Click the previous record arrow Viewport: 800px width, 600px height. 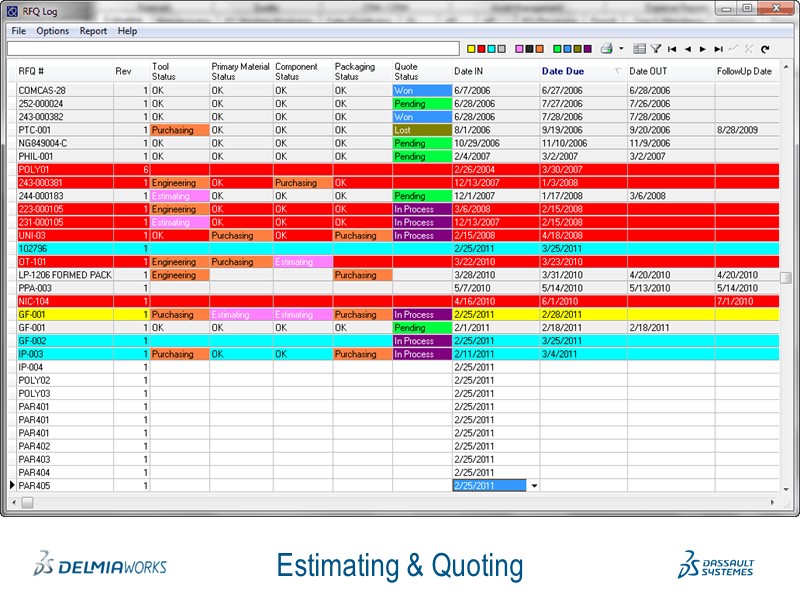pyautogui.click(x=688, y=48)
